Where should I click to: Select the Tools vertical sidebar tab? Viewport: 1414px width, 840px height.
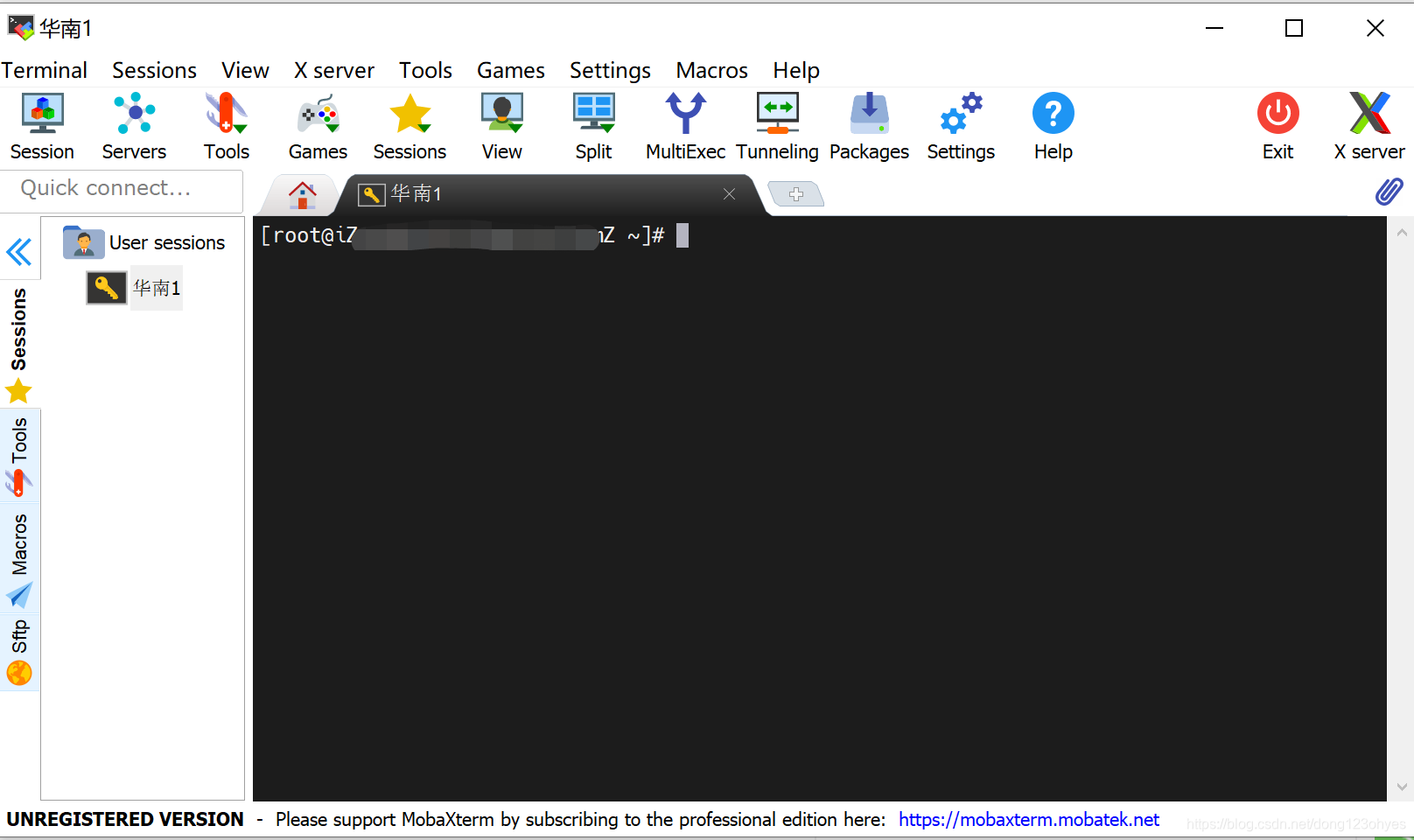click(19, 457)
